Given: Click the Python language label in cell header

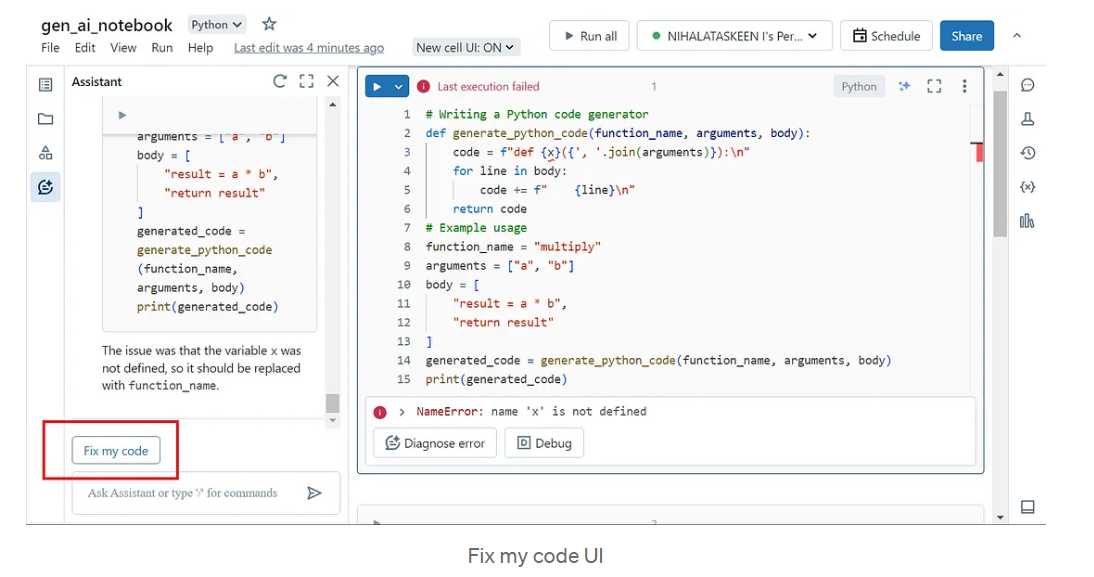Looking at the screenshot, I should click(x=859, y=87).
